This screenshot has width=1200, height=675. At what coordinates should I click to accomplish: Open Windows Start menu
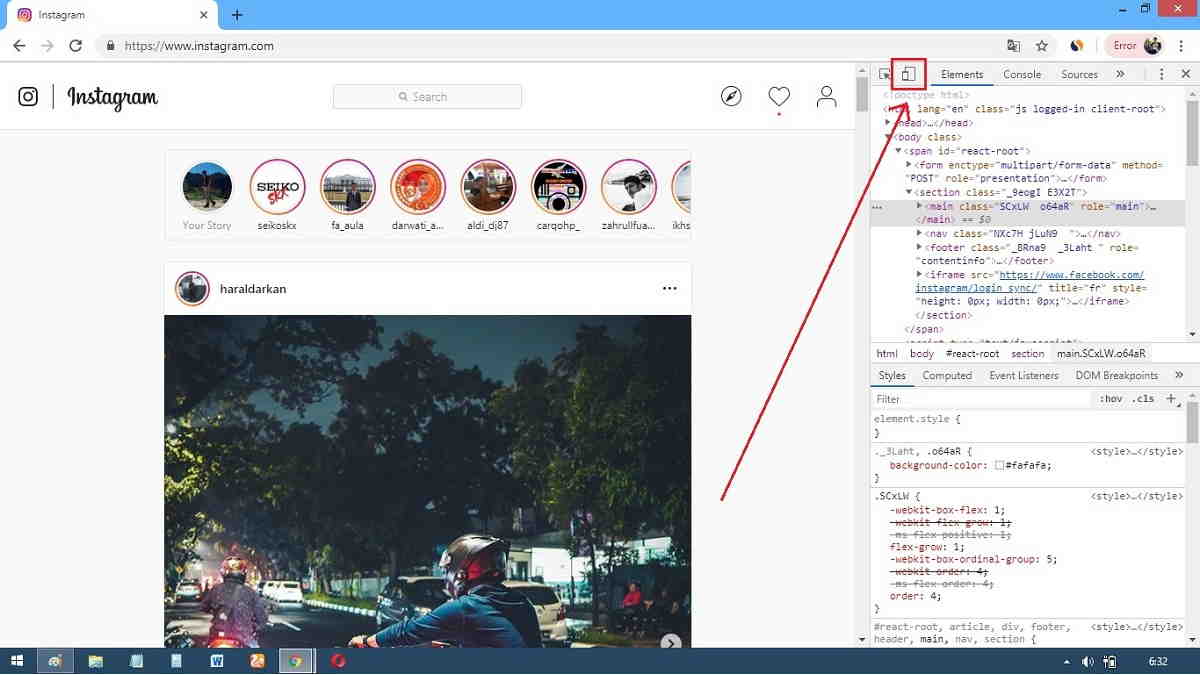pyautogui.click(x=17, y=661)
